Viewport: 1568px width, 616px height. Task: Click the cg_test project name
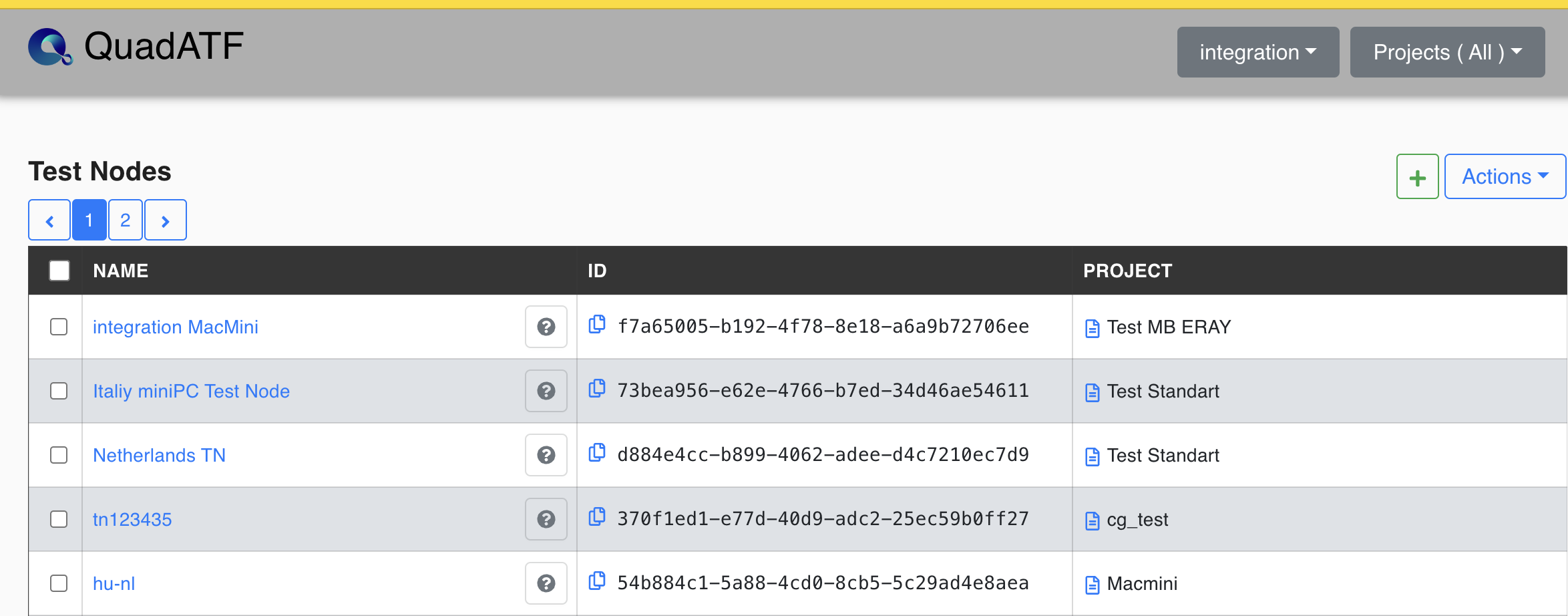click(x=1137, y=519)
